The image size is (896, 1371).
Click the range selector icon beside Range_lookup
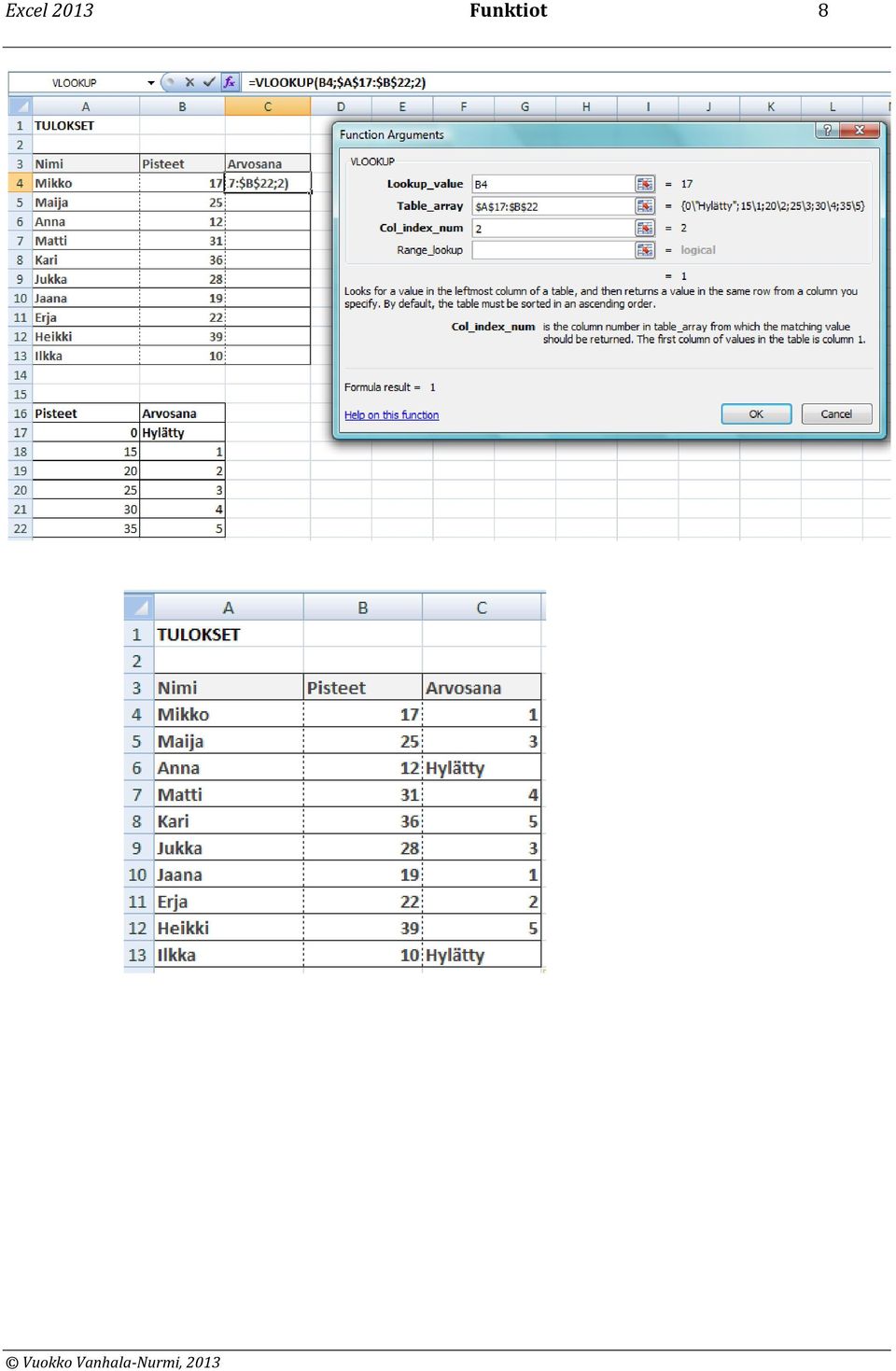(645, 250)
